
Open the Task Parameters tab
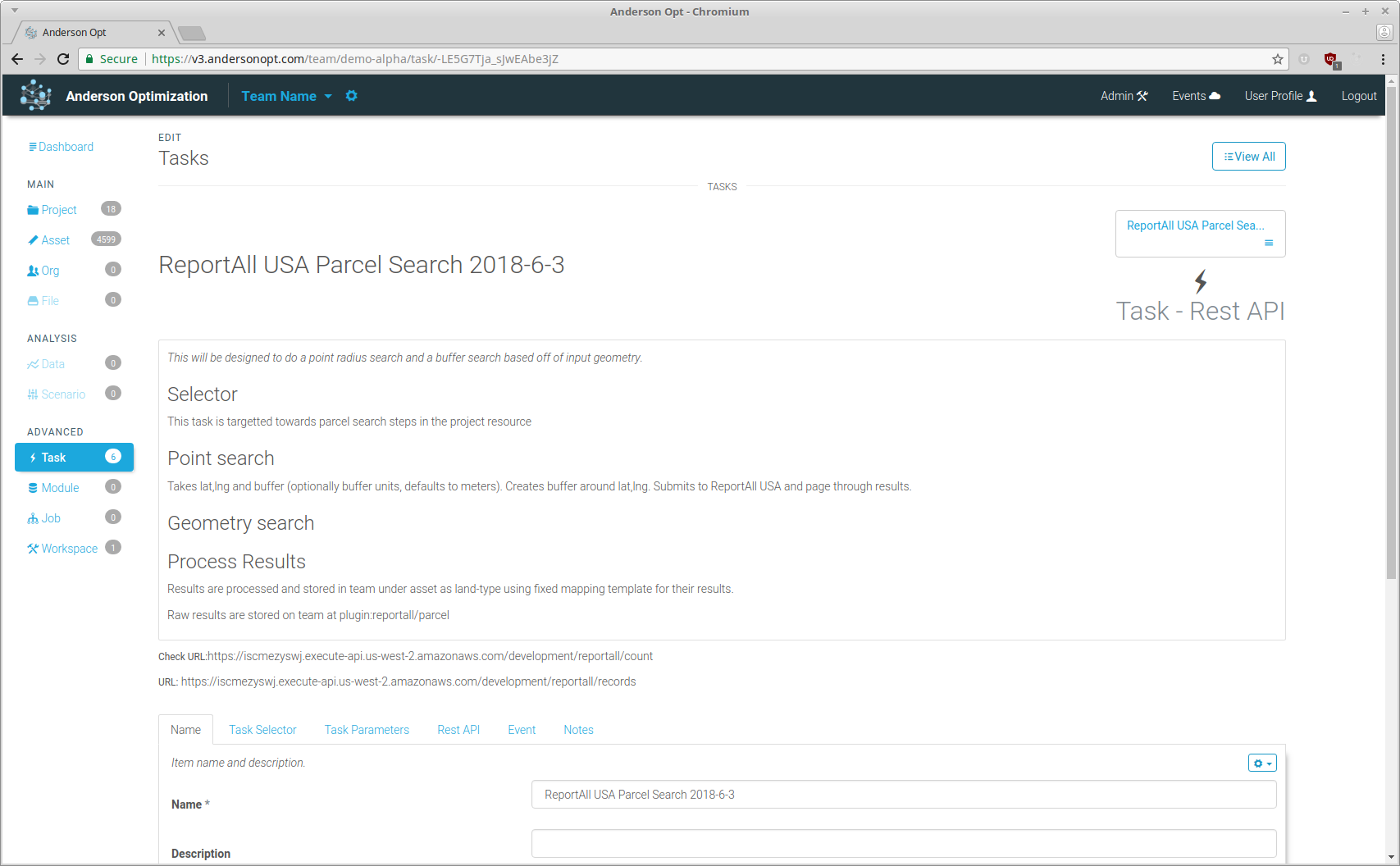tap(367, 730)
